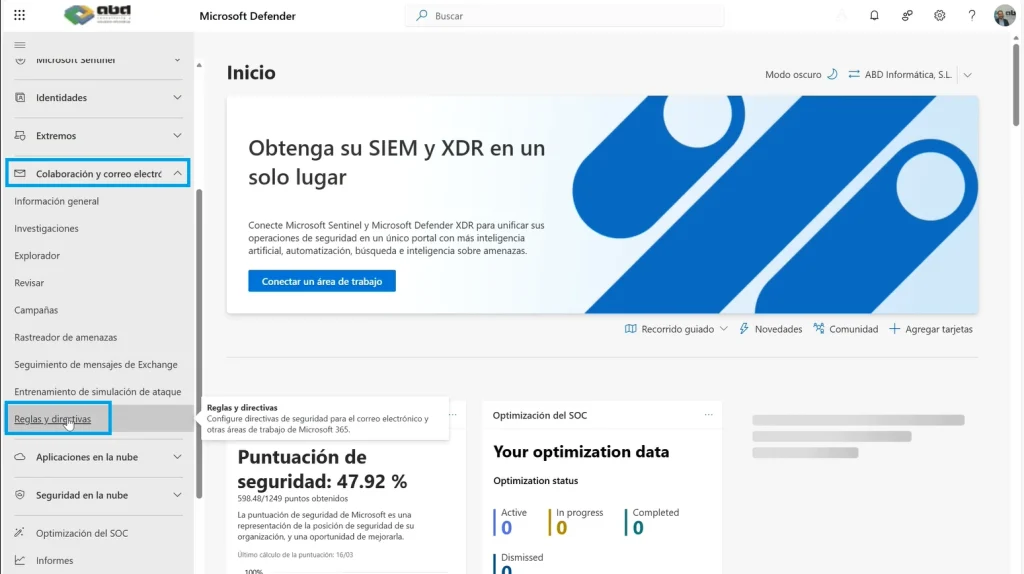Screen dimensions: 1024x574
Task: Click the Active optimization count
Action: click(506, 528)
